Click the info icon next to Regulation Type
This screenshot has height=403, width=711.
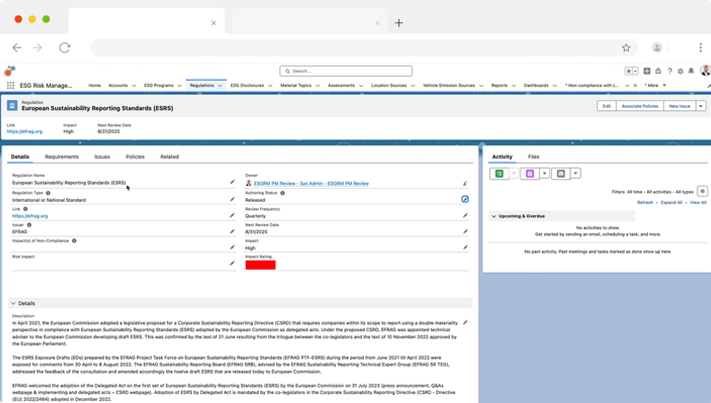pyautogui.click(x=48, y=193)
